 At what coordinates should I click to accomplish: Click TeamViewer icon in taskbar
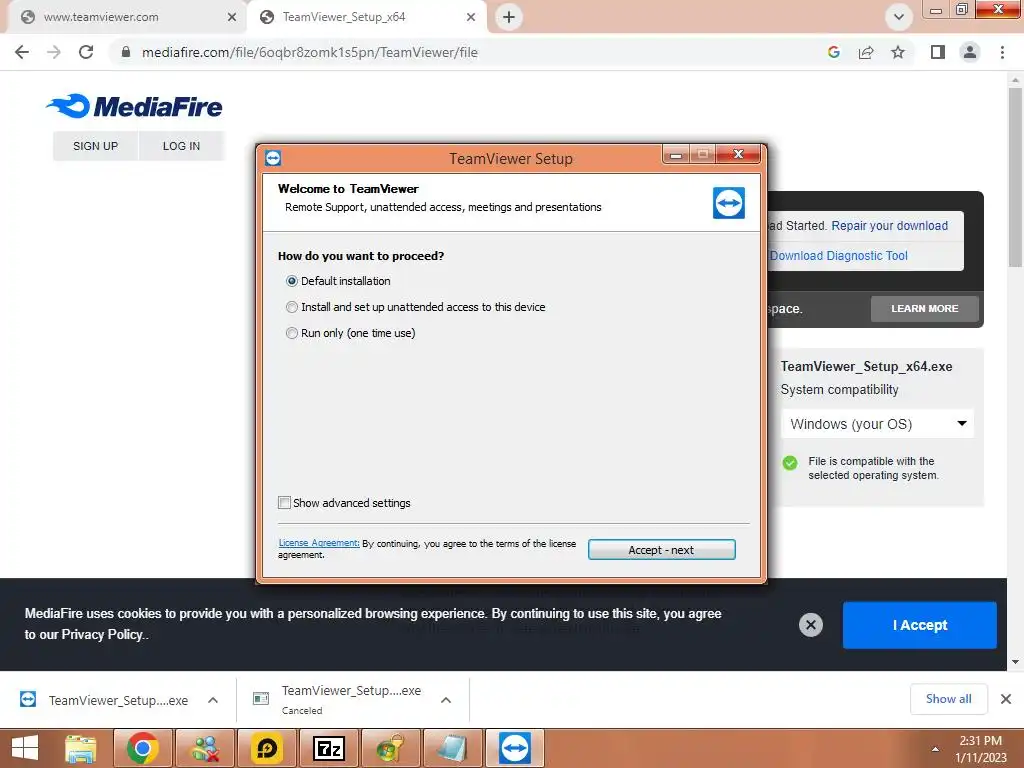click(x=515, y=748)
